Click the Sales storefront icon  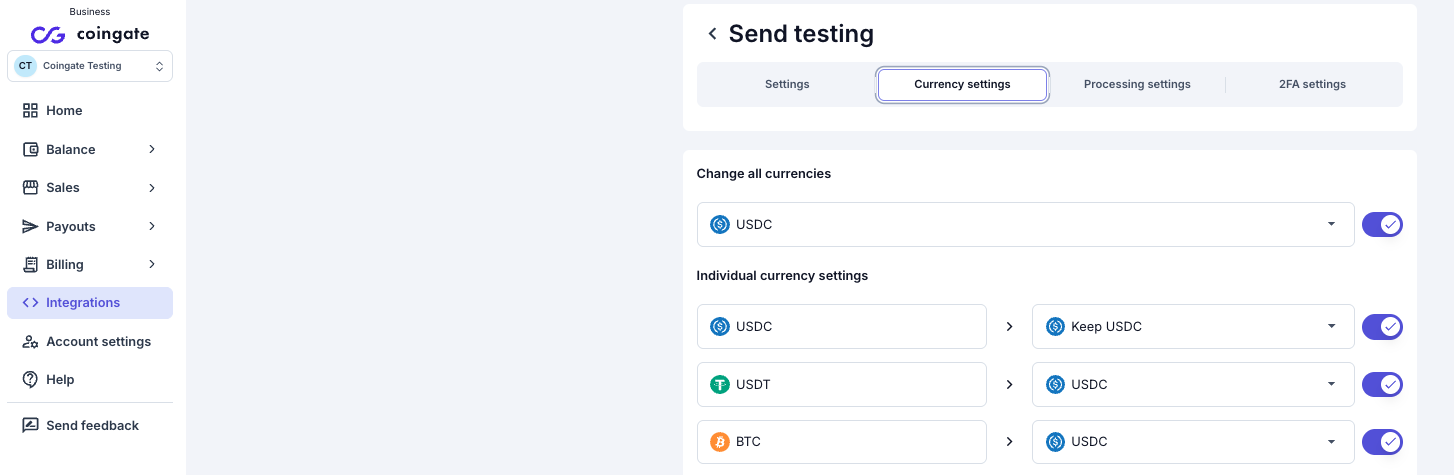[30, 188]
